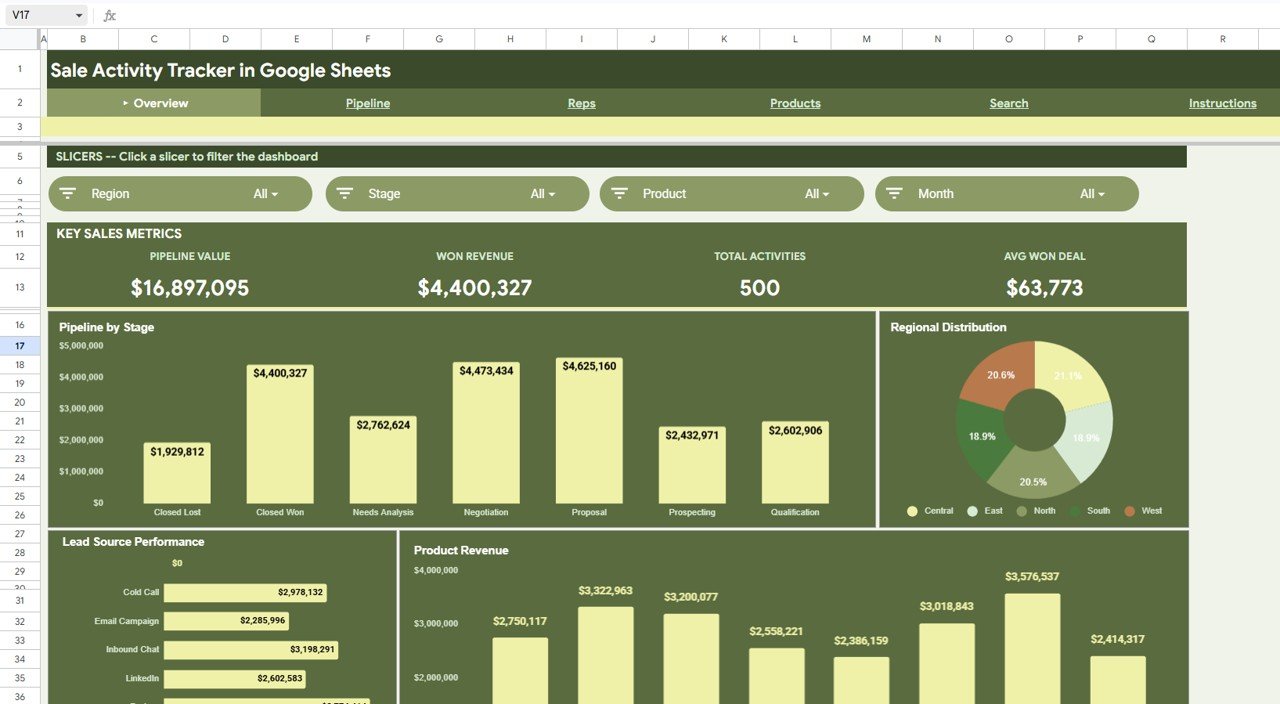This screenshot has height=704, width=1280.
Task: Click the Stage slicer filter icon
Action: tap(343, 193)
